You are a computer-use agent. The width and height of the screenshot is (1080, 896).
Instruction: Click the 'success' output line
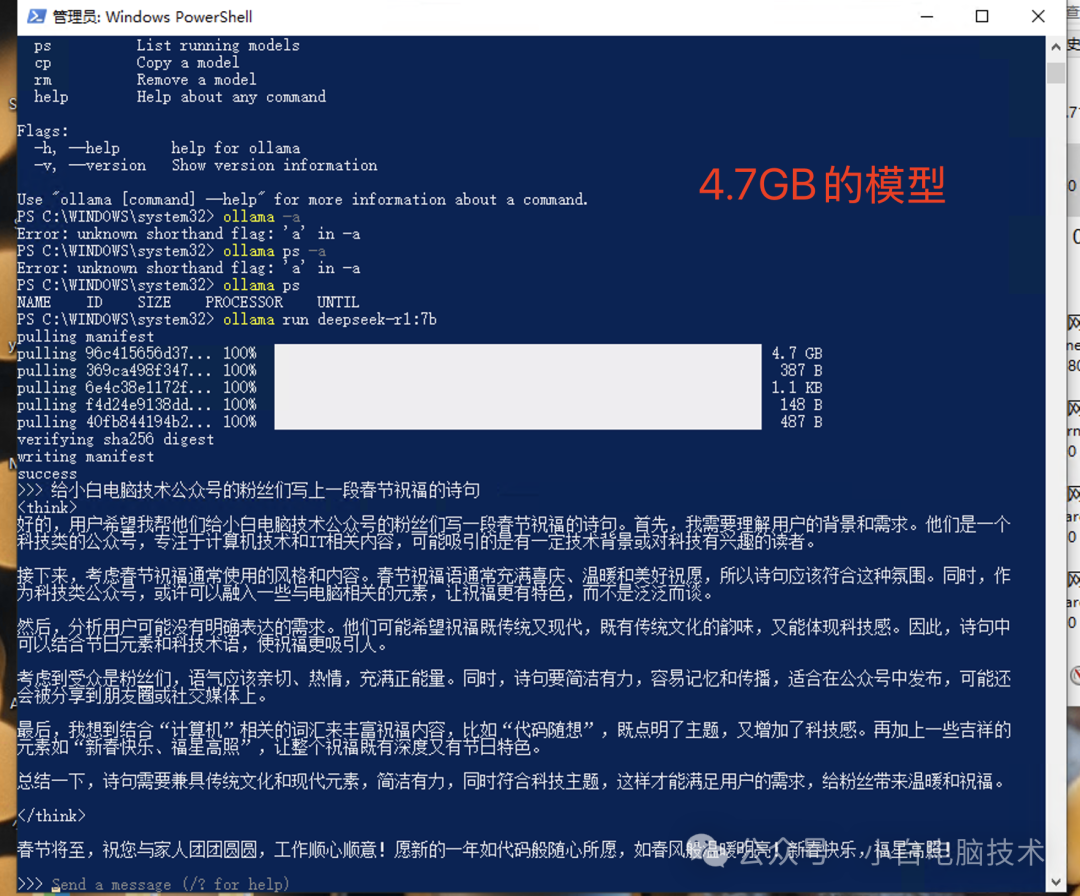(x=47, y=474)
